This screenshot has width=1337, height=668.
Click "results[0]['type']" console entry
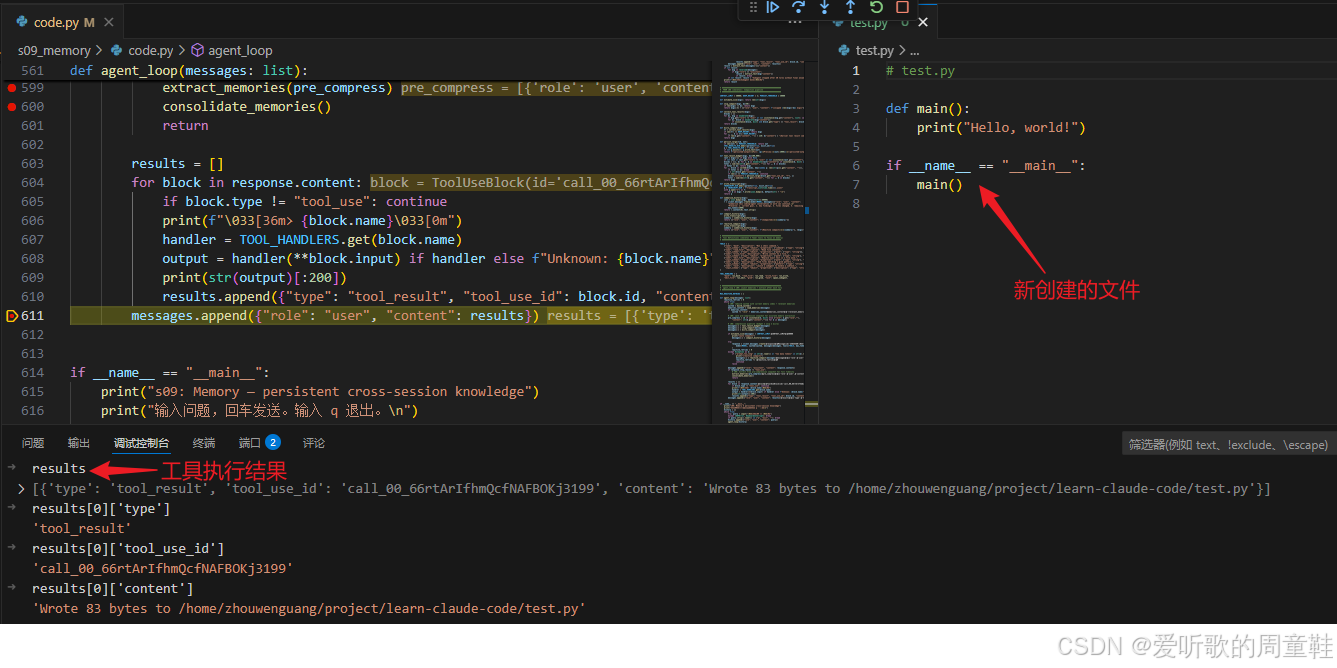(101, 509)
